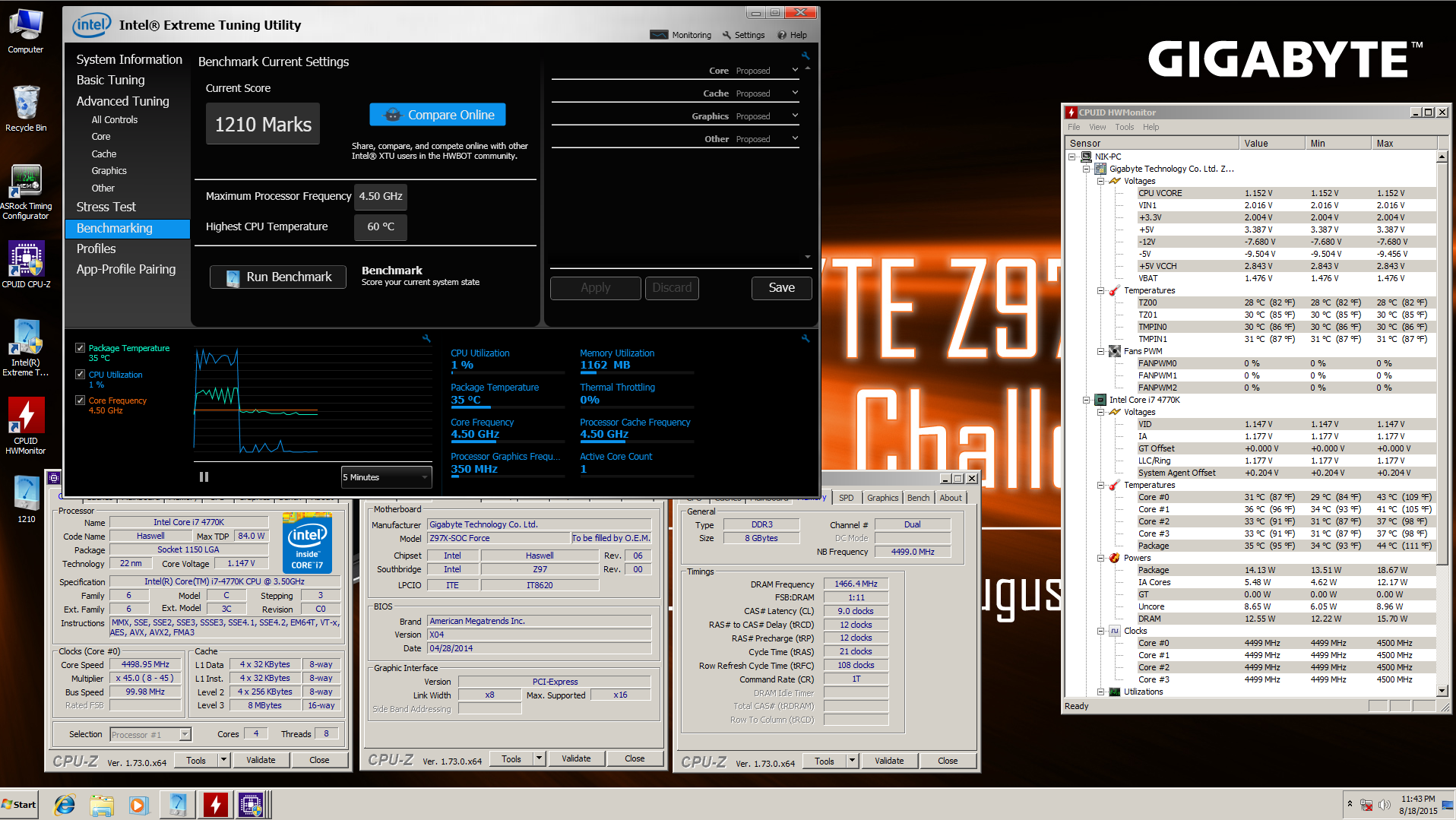The height and width of the screenshot is (820, 1456).
Task: Open the About tab in CPU-Z
Action: [951, 498]
